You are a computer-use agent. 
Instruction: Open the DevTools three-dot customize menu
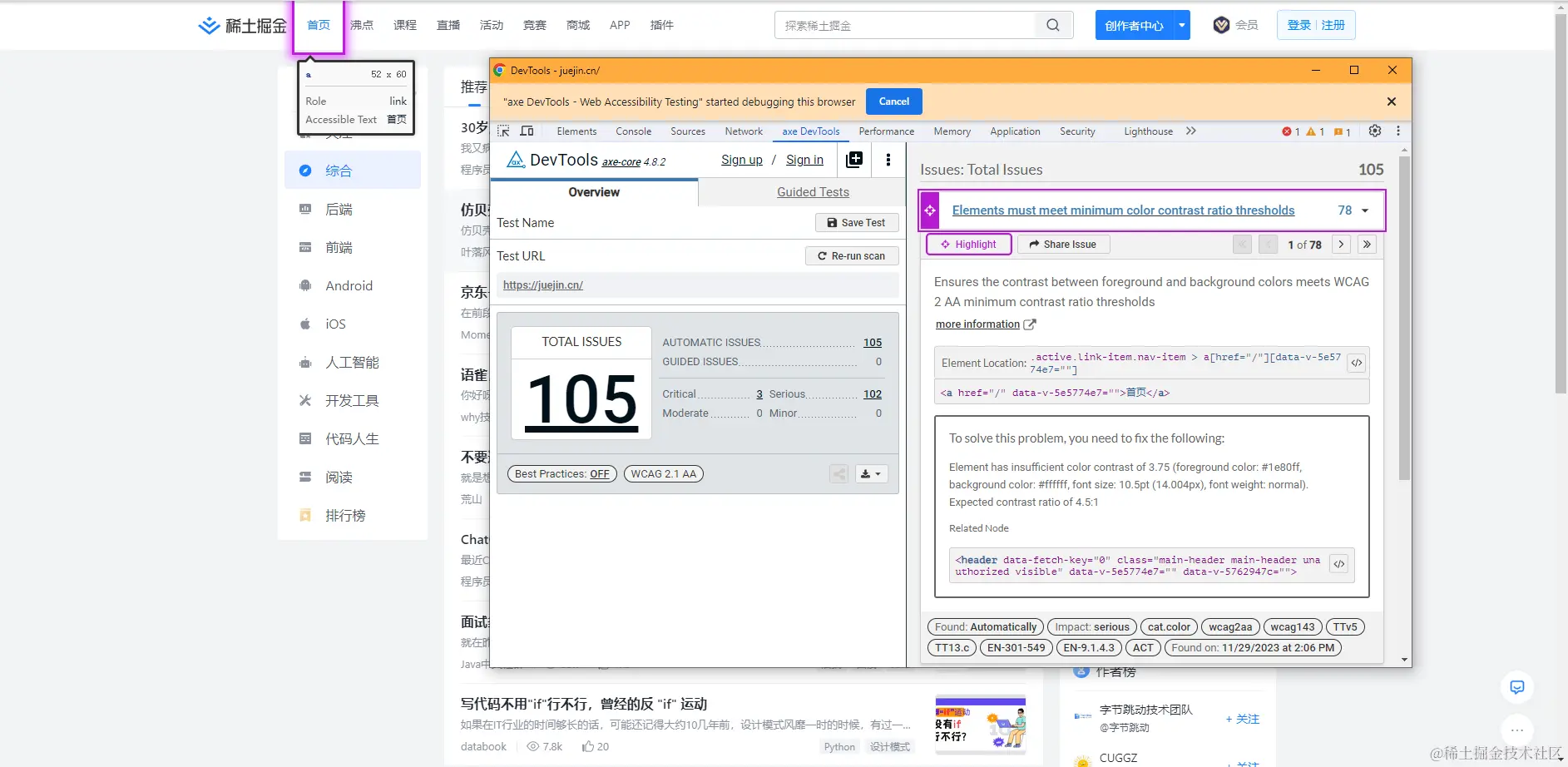point(1398,131)
